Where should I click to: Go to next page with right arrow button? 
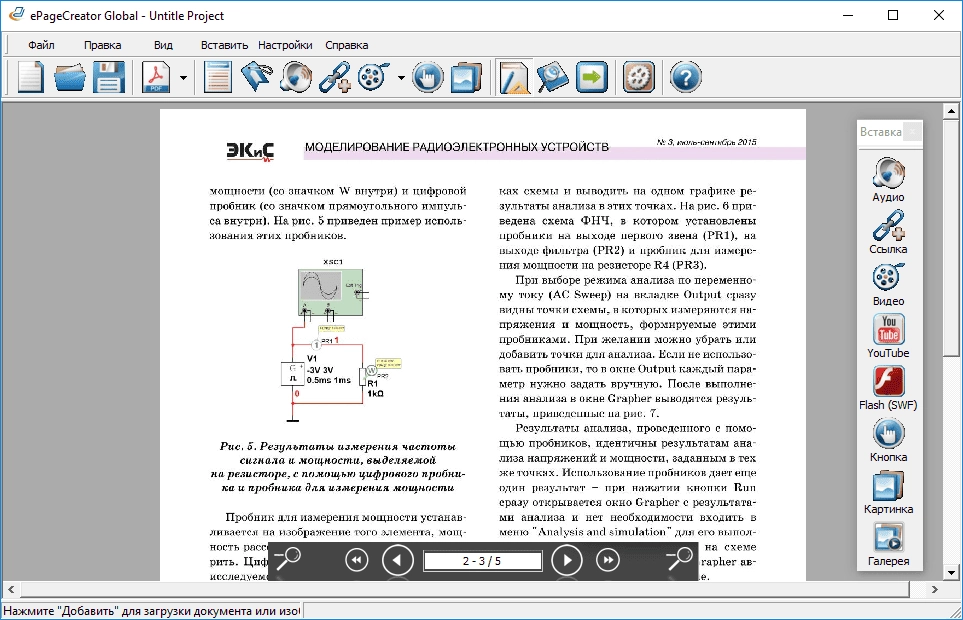[566, 560]
